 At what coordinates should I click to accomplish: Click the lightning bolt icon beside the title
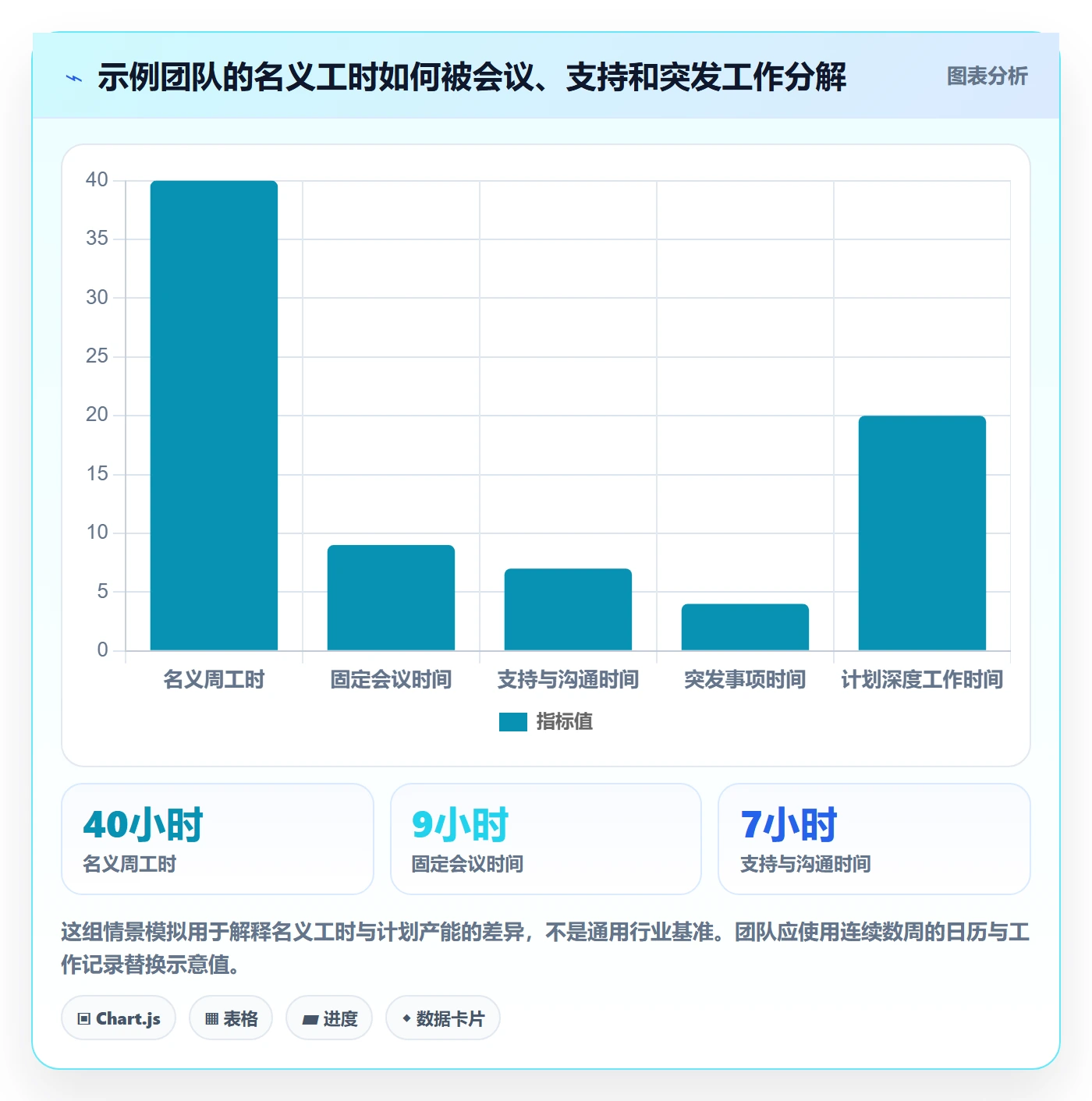(74, 78)
